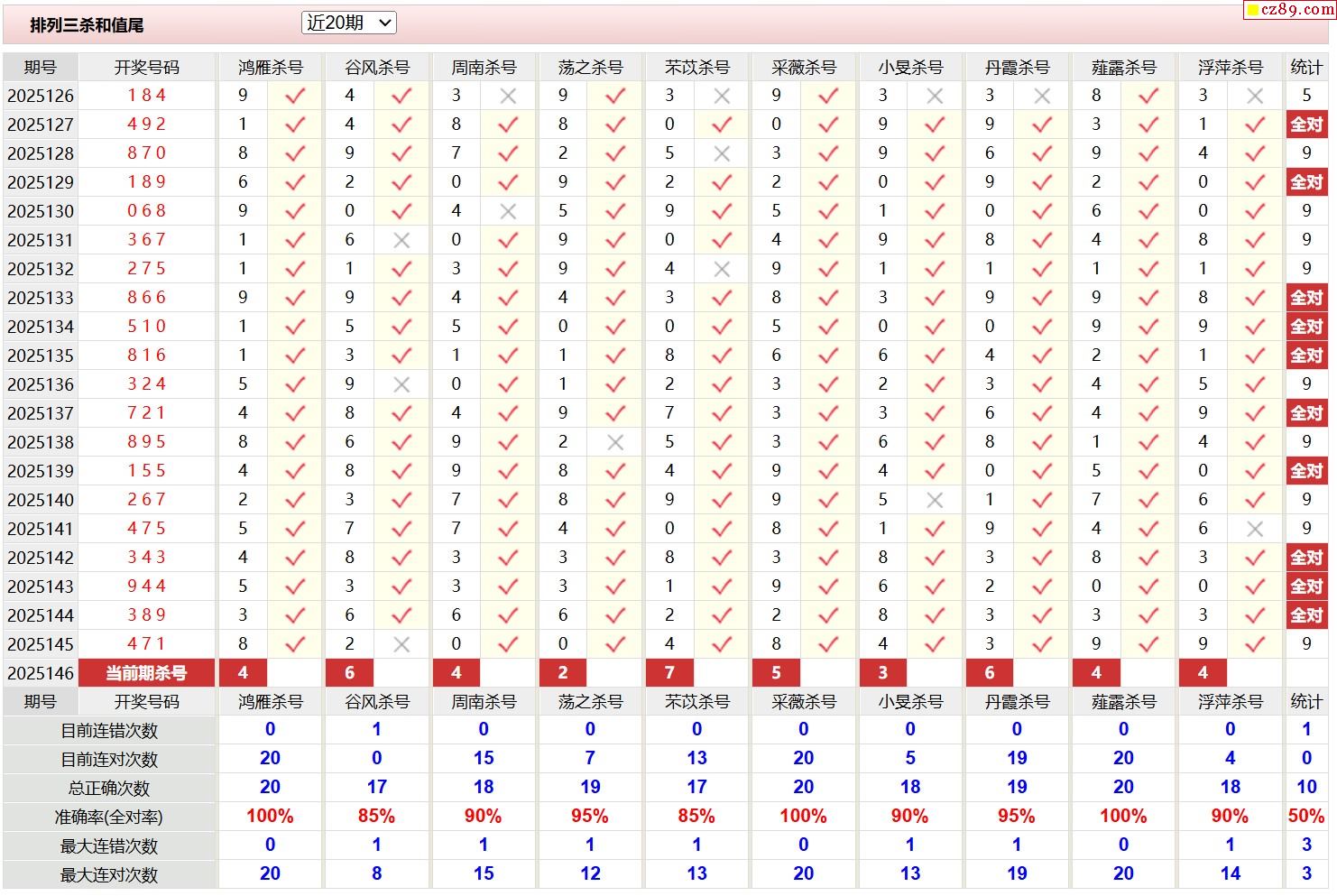Click the check mark for 荡之杀号 in row 2025135
The image size is (1337, 896).
615,356
